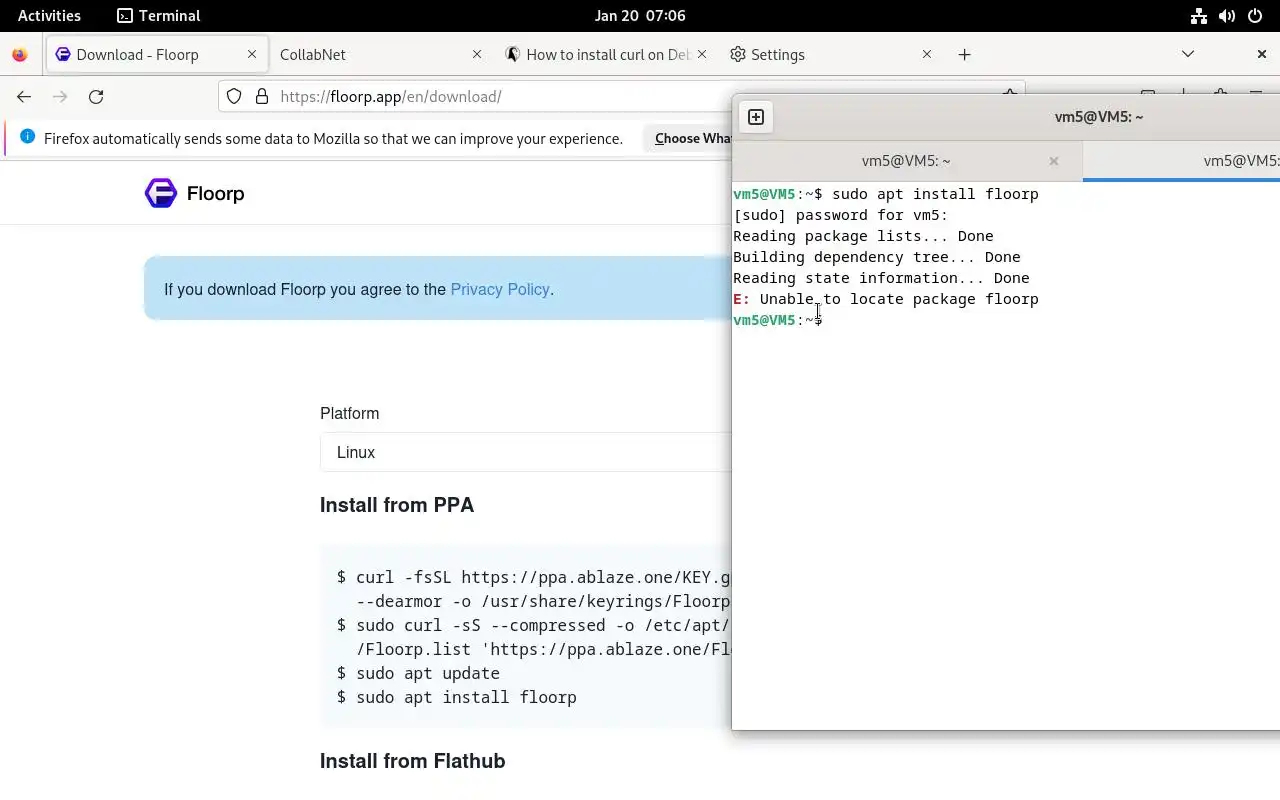Reload the current Floorp page
Image resolution: width=1280 pixels, height=800 pixels.
(x=96, y=96)
